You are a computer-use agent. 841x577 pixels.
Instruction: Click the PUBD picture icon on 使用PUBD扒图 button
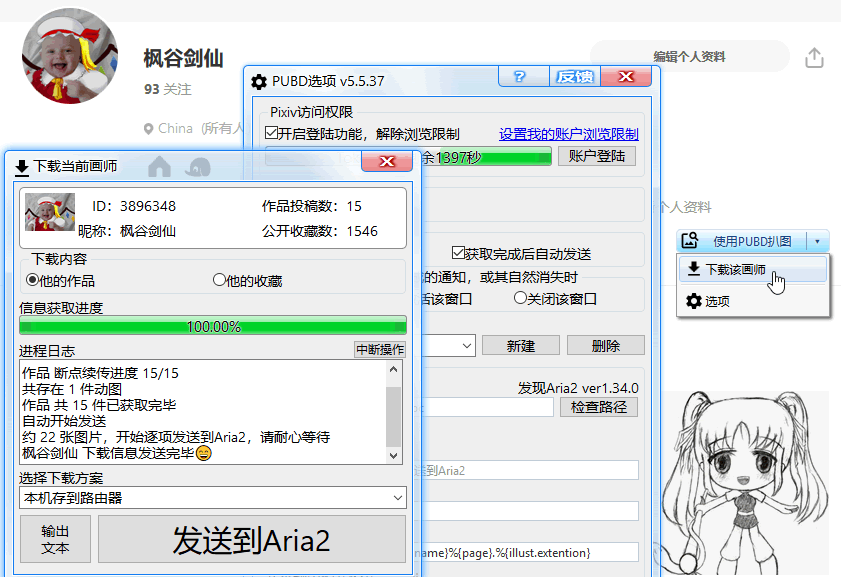tap(690, 241)
